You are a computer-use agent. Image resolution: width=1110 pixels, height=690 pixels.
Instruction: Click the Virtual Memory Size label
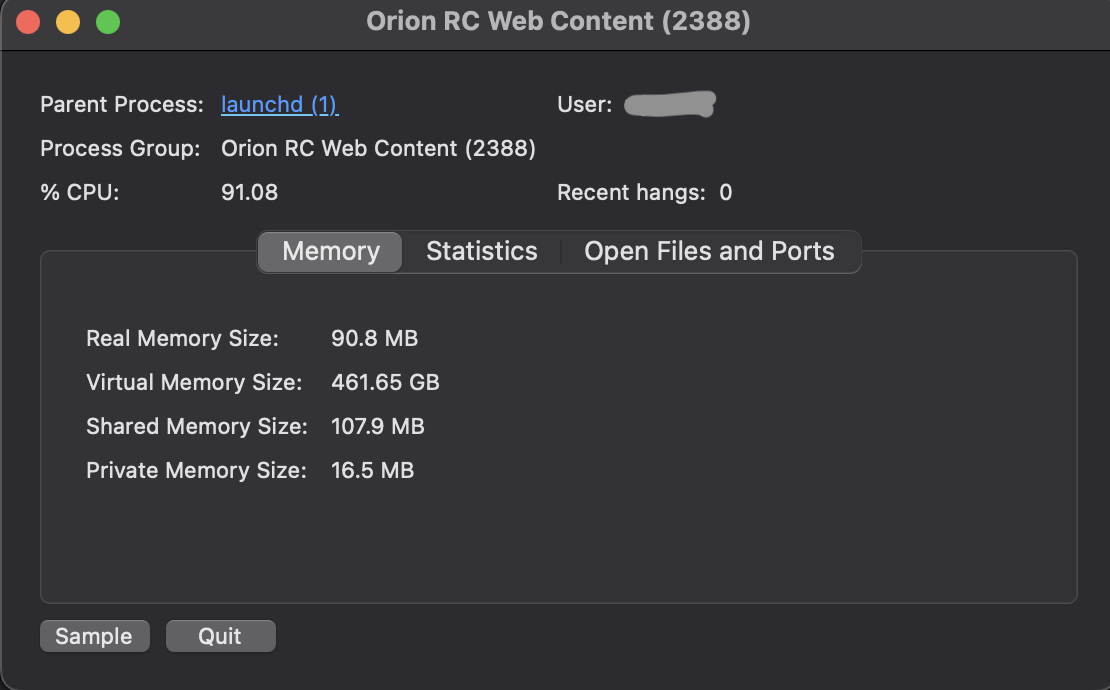[193, 383]
